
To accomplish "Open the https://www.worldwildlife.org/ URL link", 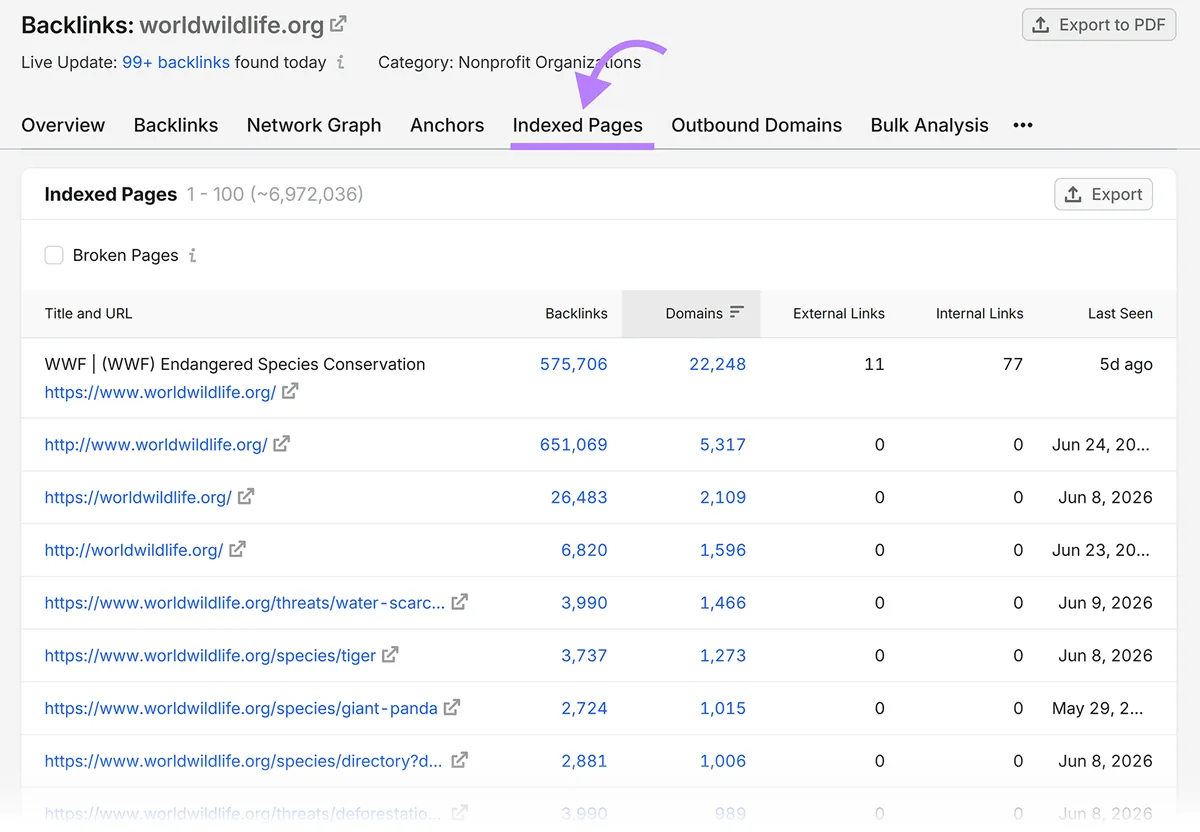I will pos(160,392).
